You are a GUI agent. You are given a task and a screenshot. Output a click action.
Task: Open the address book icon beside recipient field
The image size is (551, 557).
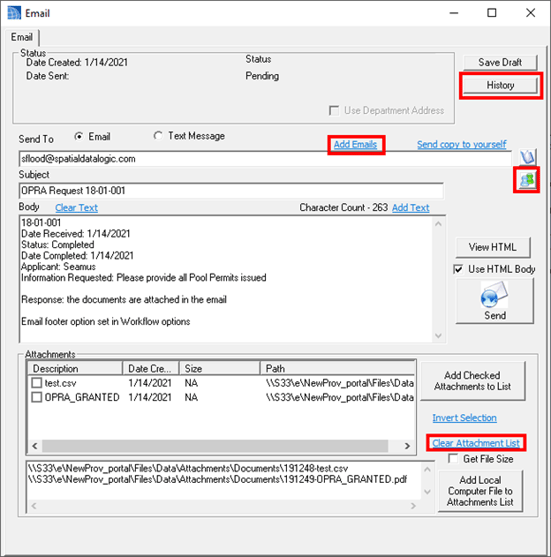point(528,157)
